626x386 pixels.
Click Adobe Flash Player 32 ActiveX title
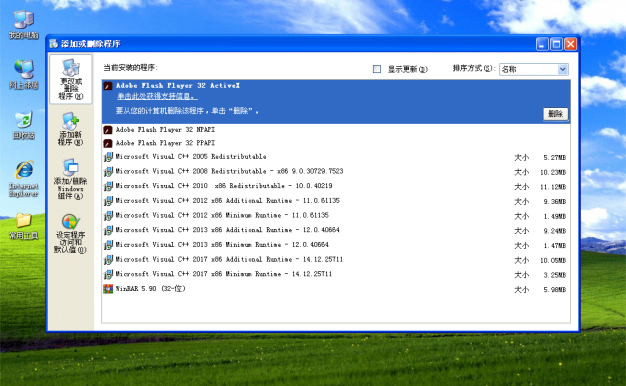click(178, 85)
